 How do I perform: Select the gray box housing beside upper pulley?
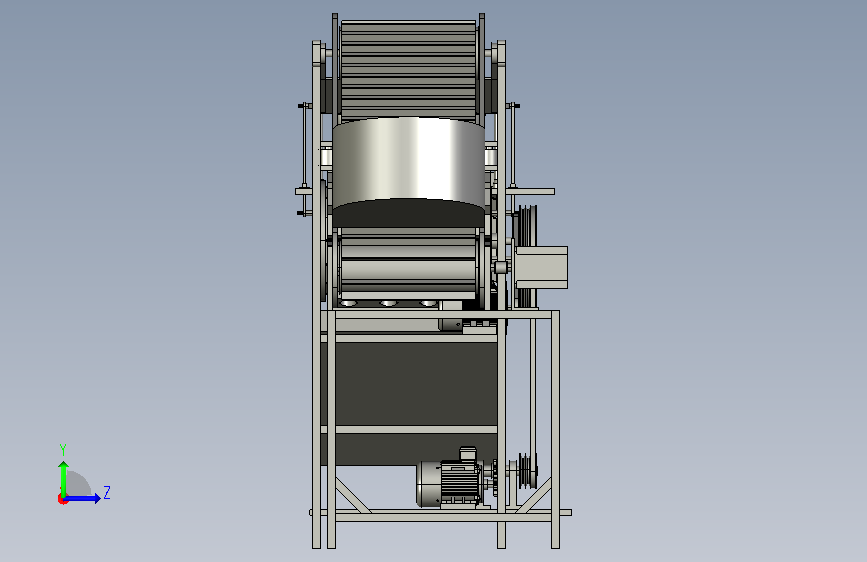[x=541, y=267]
